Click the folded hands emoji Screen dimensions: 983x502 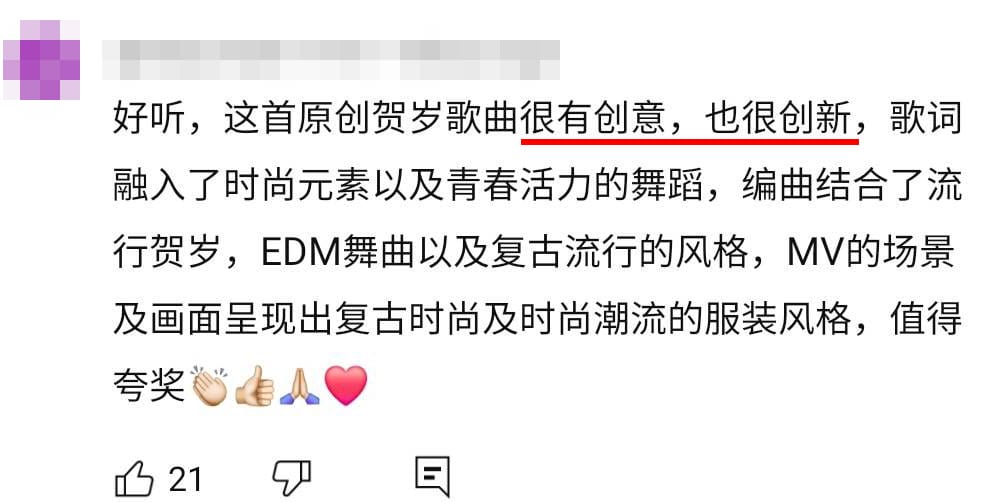click(299, 385)
